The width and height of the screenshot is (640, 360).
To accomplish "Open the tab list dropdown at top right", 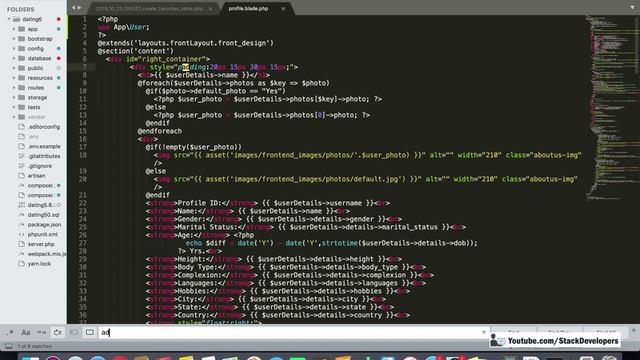I will click(633, 7).
